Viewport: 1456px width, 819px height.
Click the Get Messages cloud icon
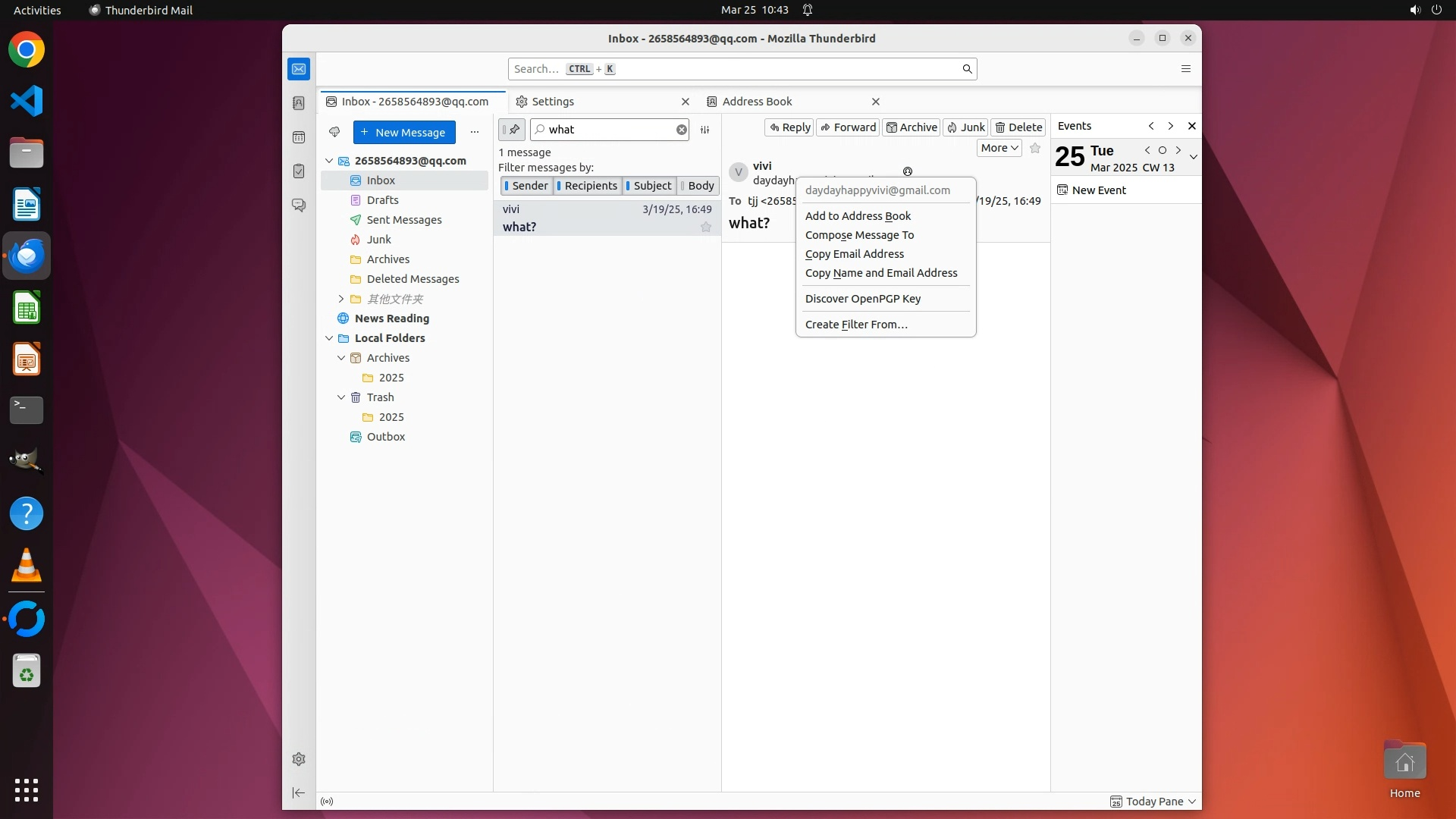pos(334,132)
